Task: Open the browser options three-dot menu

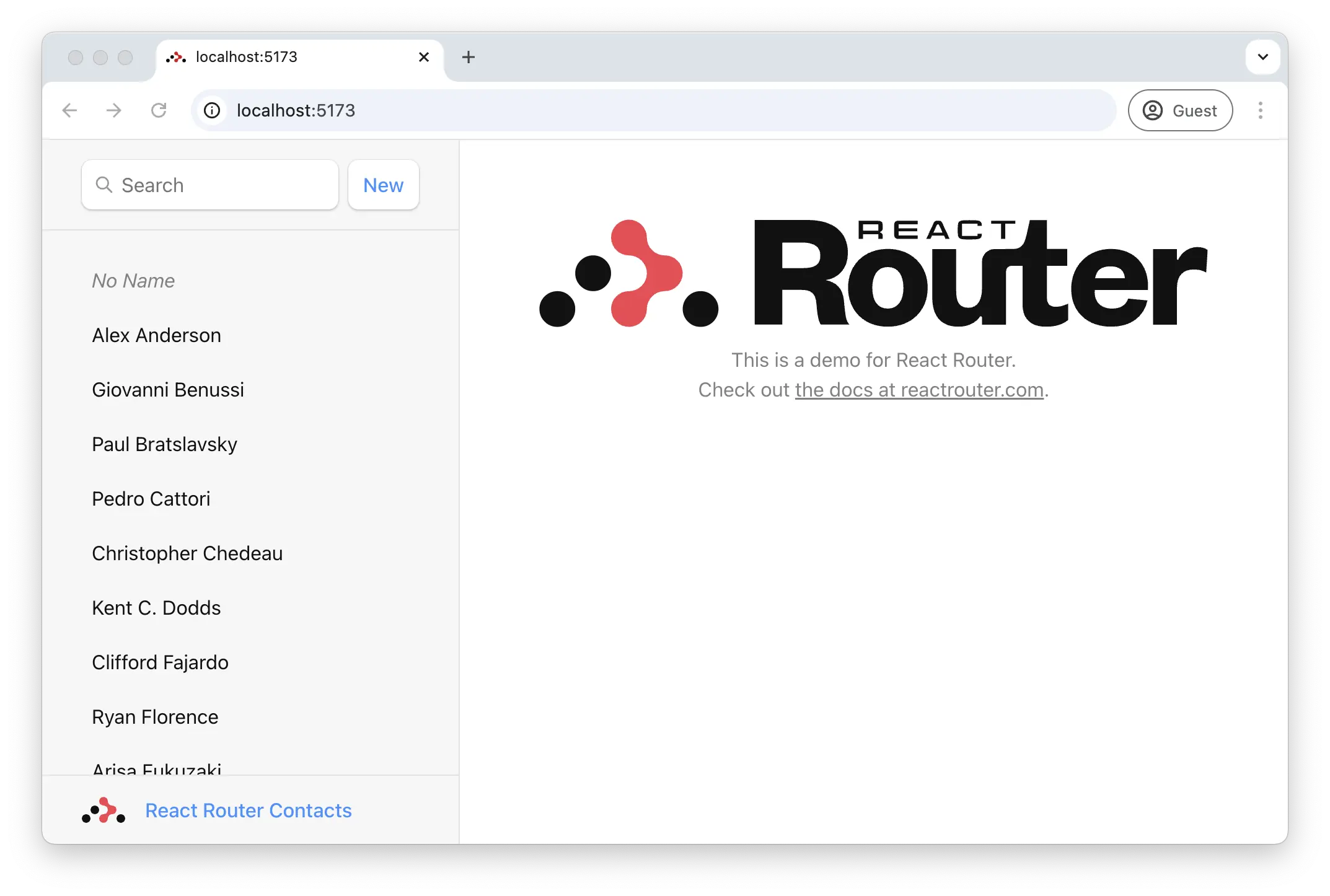Action: click(1261, 110)
